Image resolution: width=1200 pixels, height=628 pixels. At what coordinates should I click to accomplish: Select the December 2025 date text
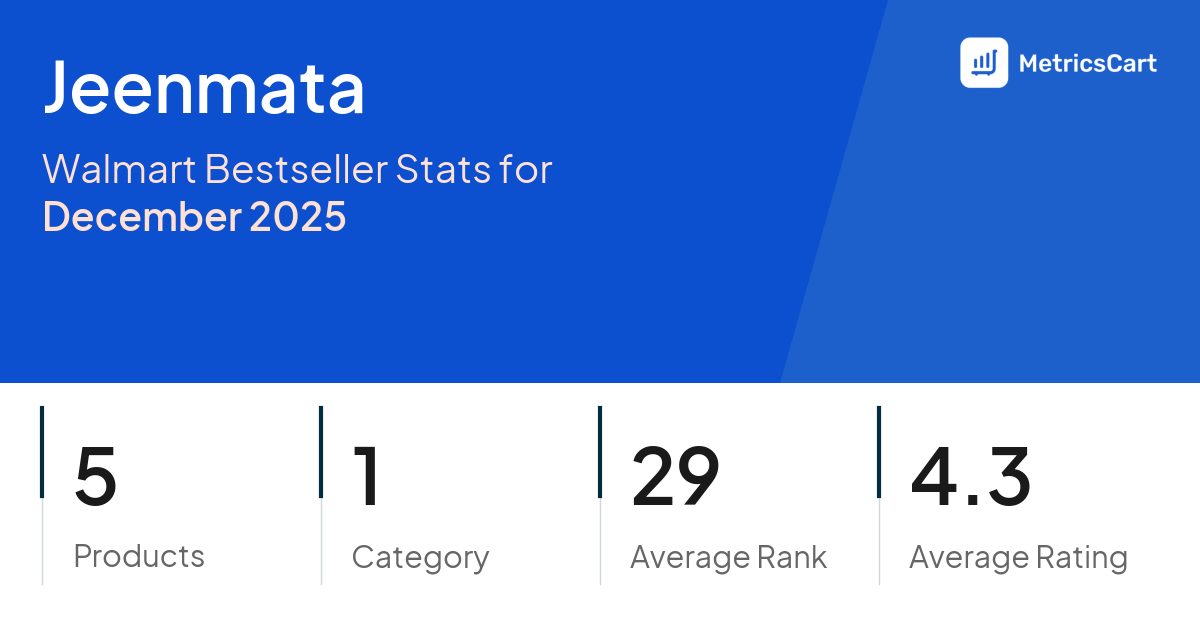pyautogui.click(x=194, y=216)
